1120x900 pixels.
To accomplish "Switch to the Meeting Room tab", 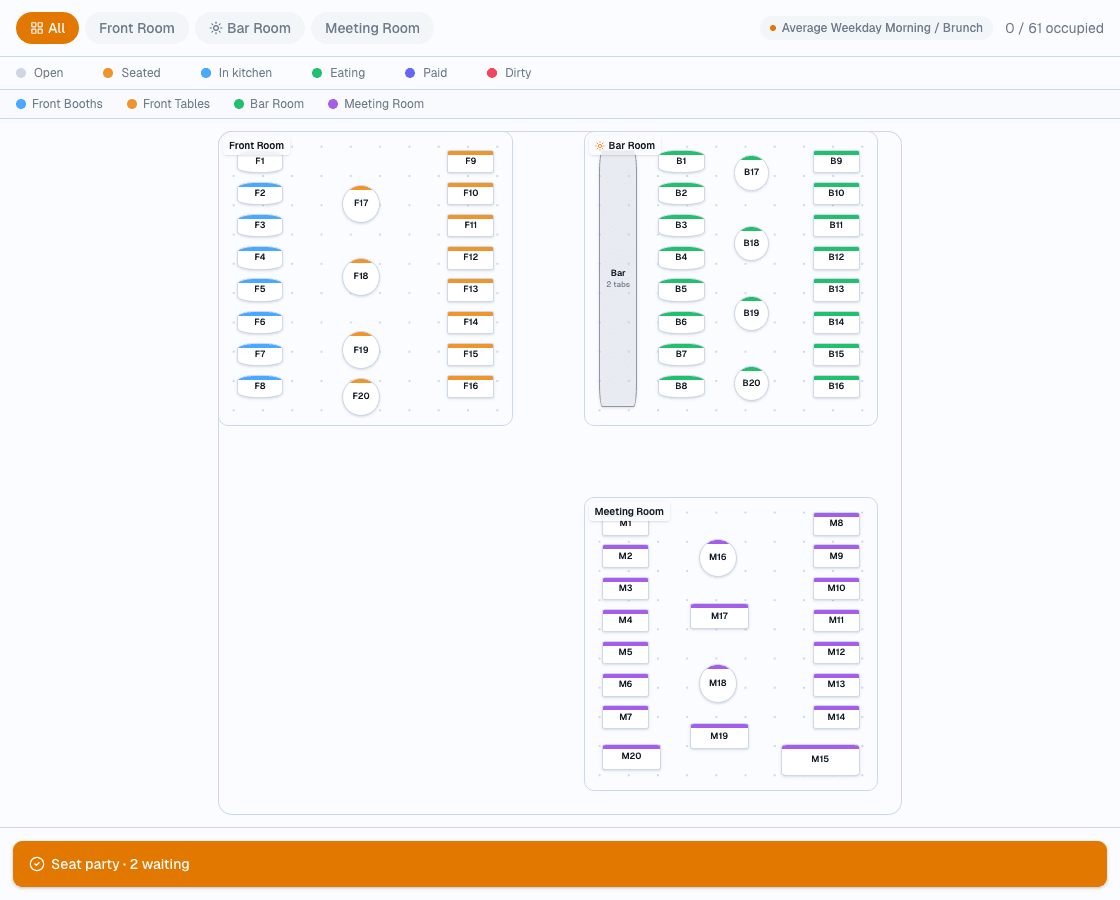I will click(372, 29).
